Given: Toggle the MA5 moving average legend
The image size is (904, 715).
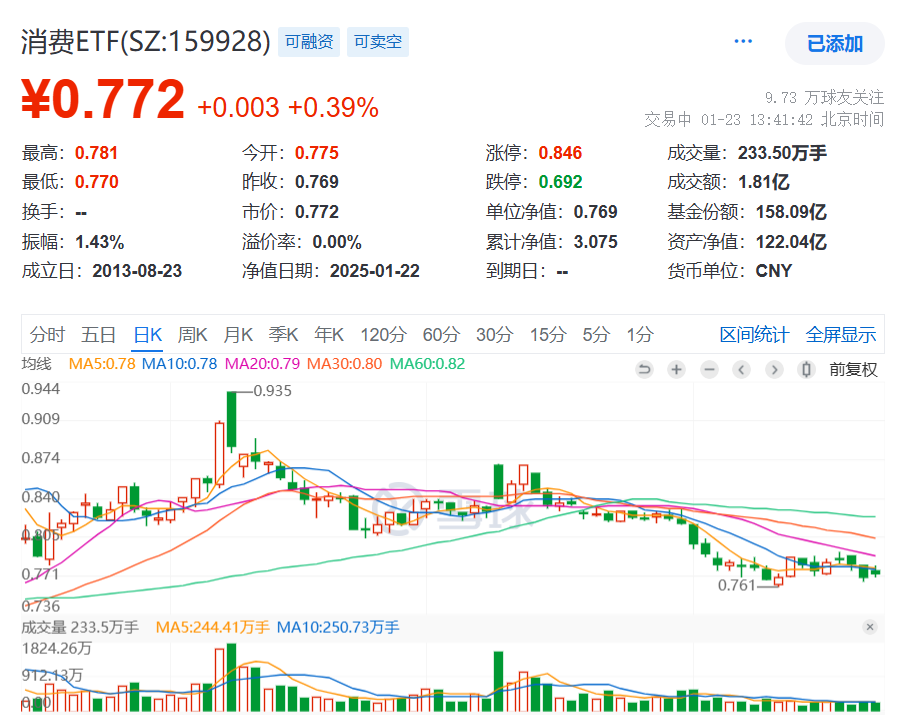Looking at the screenshot, I should 101,364.
